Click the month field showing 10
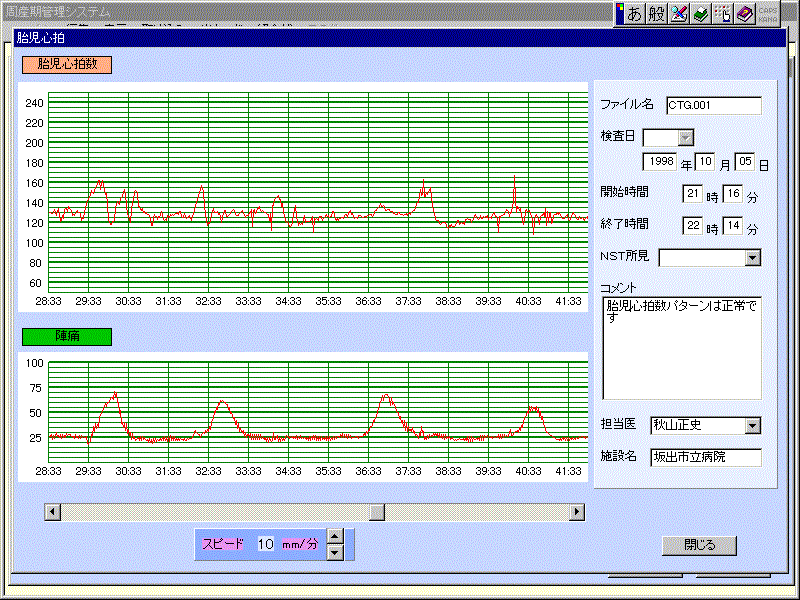Image resolution: width=800 pixels, height=600 pixels. coord(705,162)
